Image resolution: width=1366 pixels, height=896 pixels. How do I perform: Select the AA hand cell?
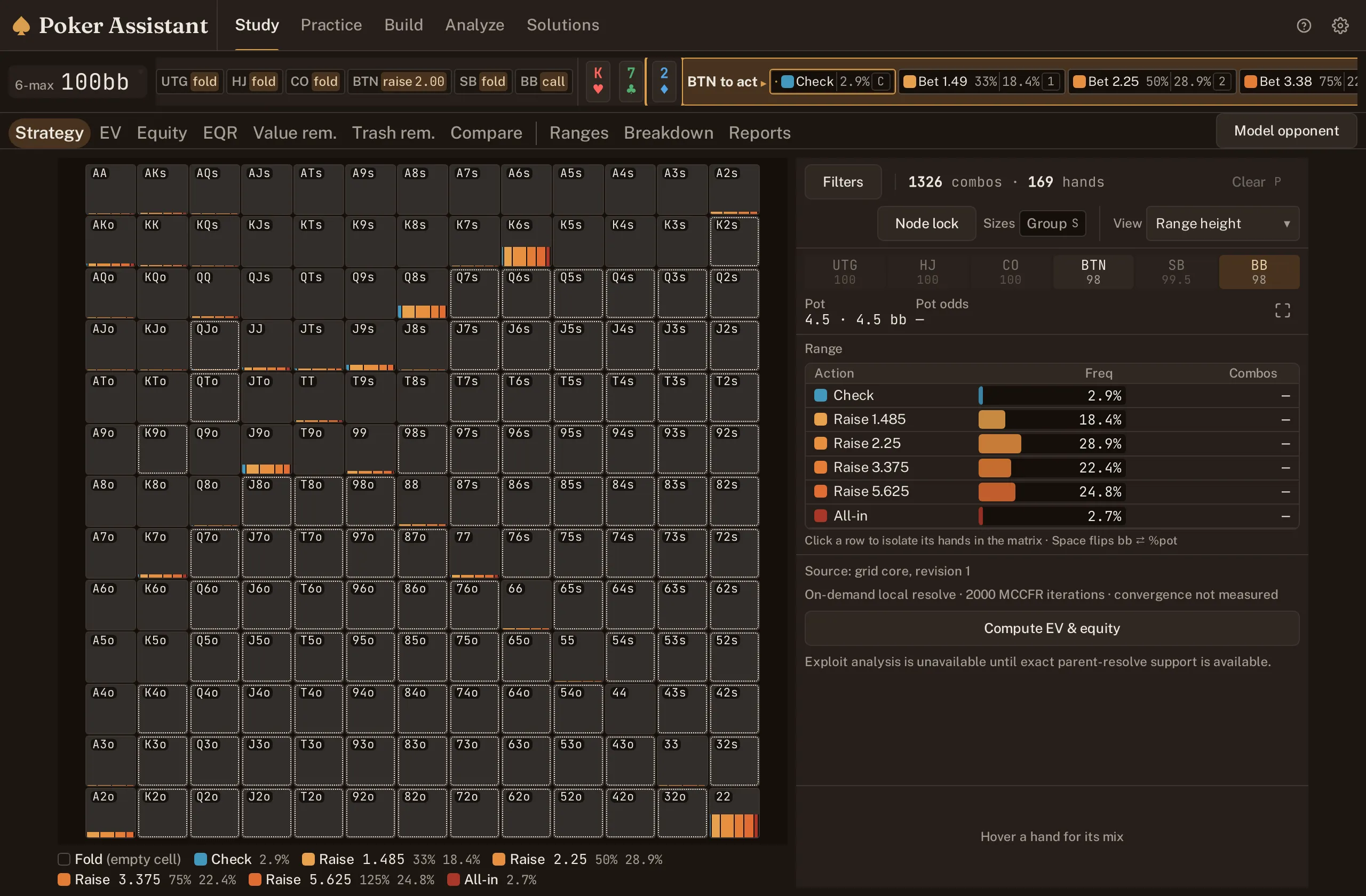(x=110, y=189)
